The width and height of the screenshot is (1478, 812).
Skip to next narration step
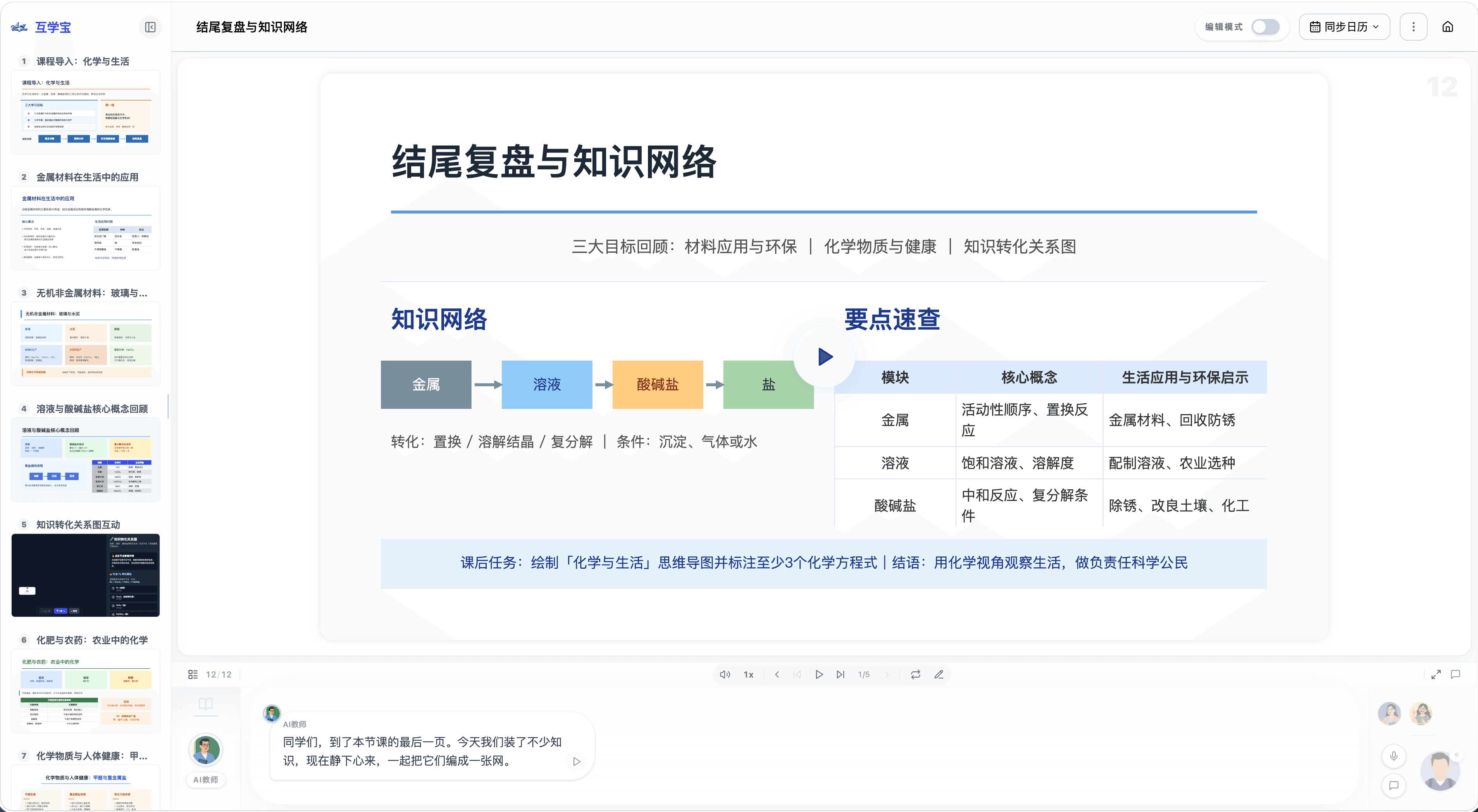[840, 674]
